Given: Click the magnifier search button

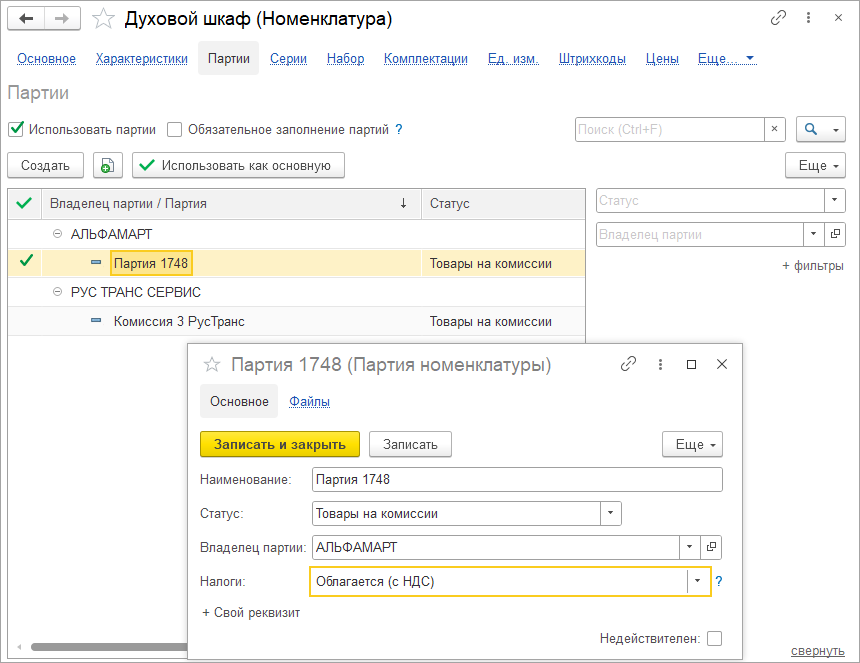Looking at the screenshot, I should point(811,129).
